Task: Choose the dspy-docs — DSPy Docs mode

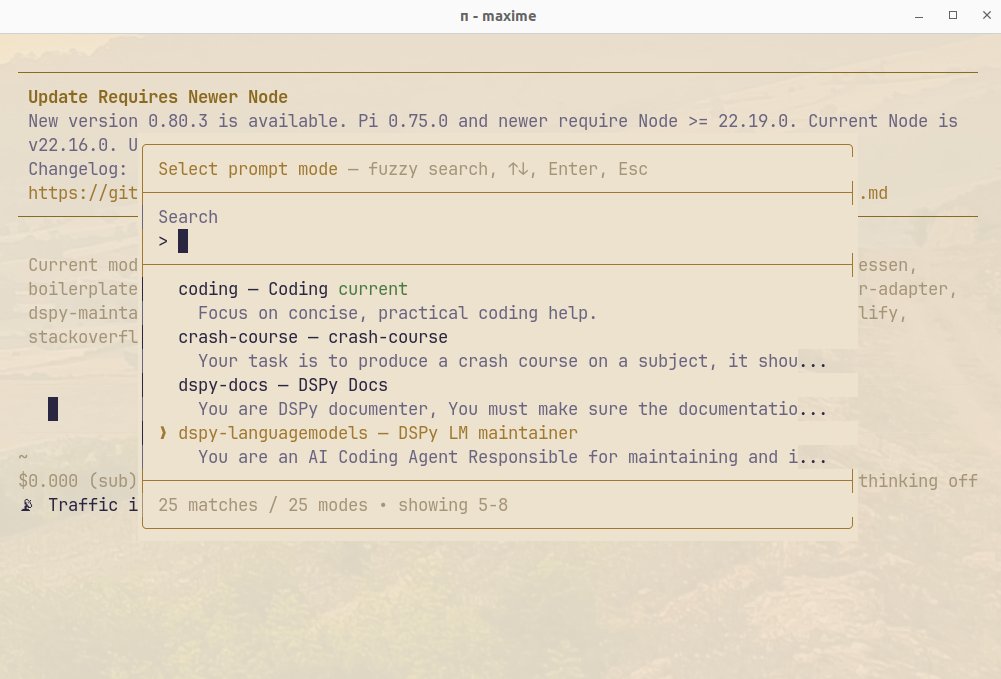Action: coord(283,385)
